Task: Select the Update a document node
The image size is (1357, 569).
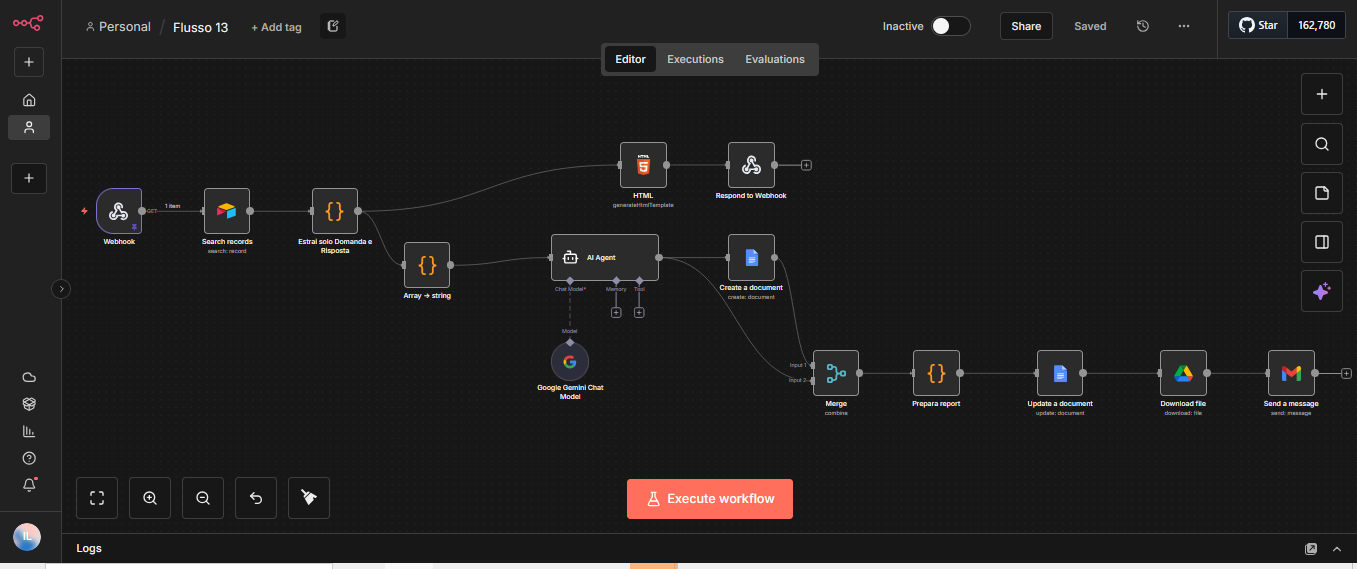Action: tap(1060, 373)
